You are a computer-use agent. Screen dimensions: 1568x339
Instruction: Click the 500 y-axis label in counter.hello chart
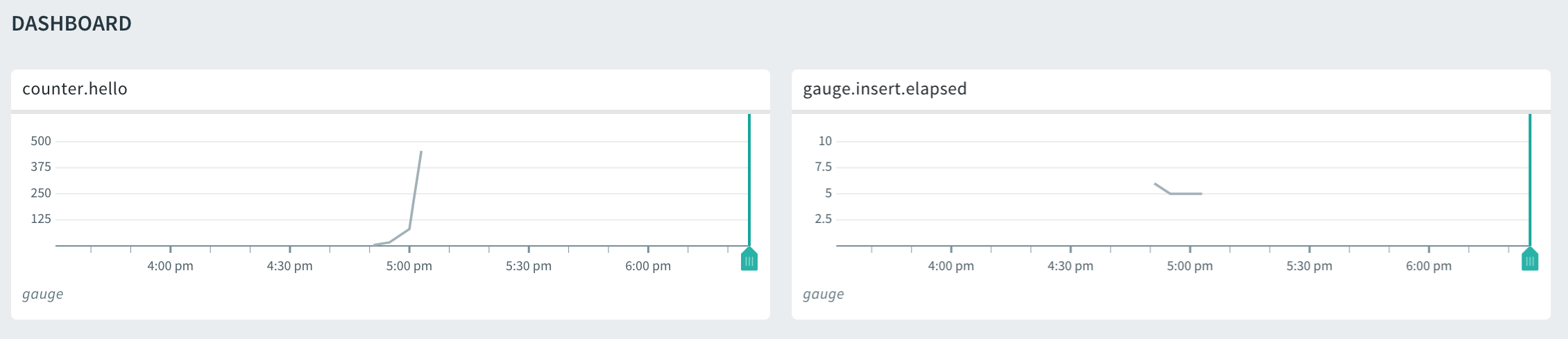[41, 141]
